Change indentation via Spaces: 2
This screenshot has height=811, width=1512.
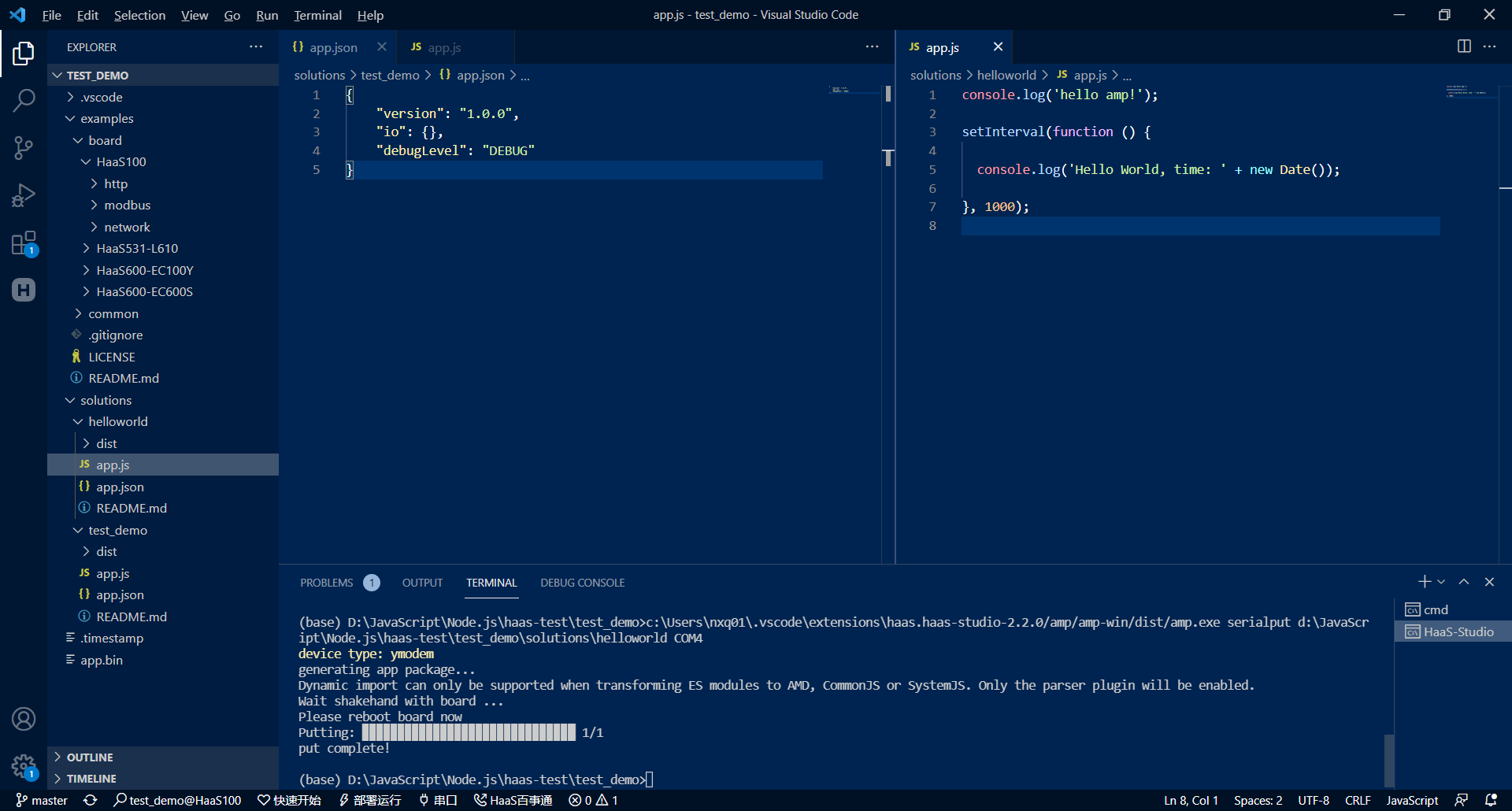(1258, 800)
